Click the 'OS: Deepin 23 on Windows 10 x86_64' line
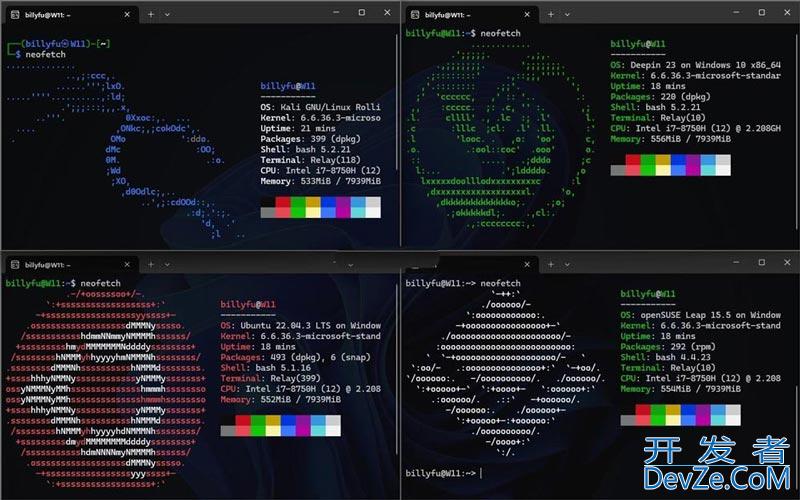Viewport: 800px width, 500px height. 695,65
